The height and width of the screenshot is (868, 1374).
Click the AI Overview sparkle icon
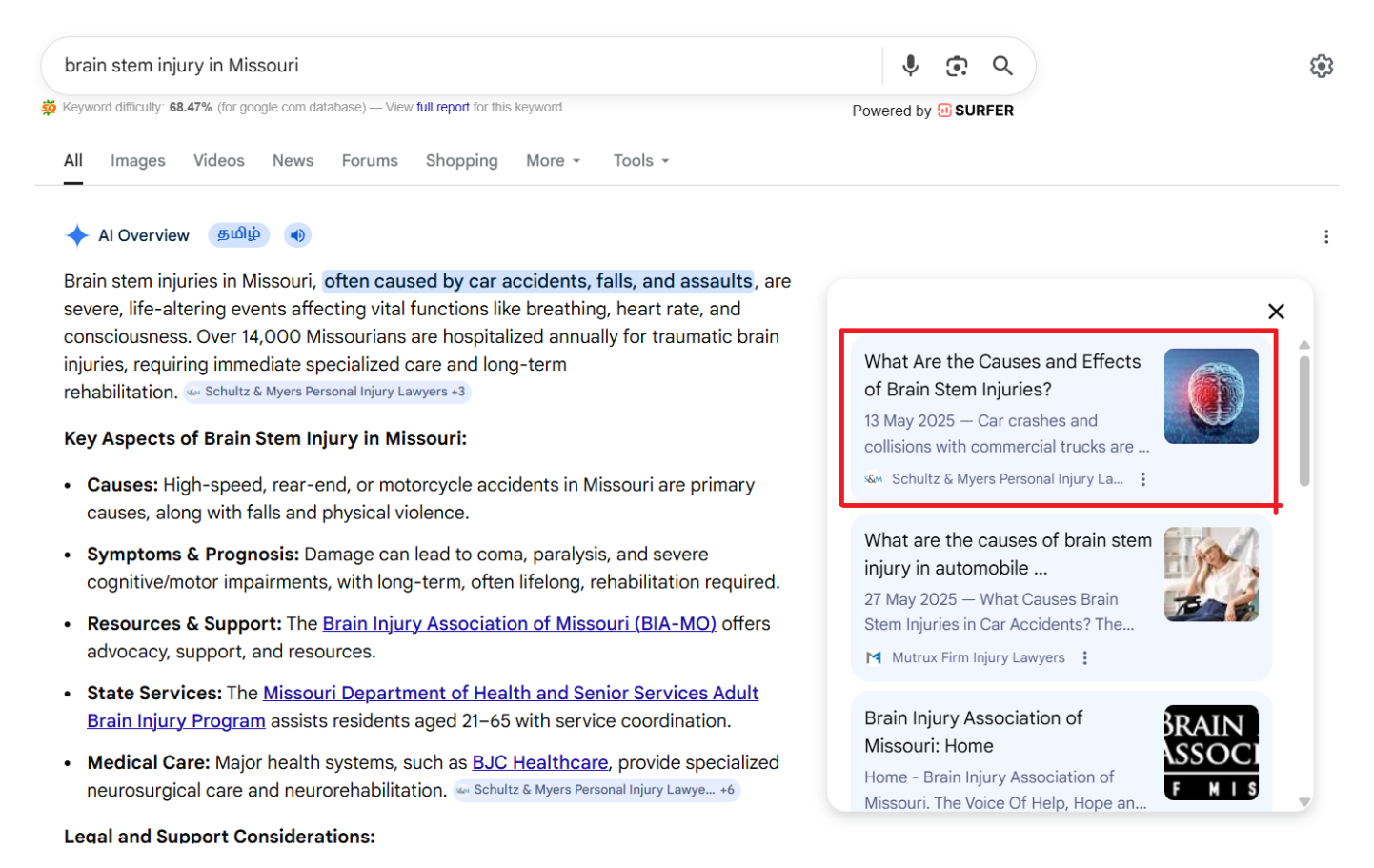point(76,235)
